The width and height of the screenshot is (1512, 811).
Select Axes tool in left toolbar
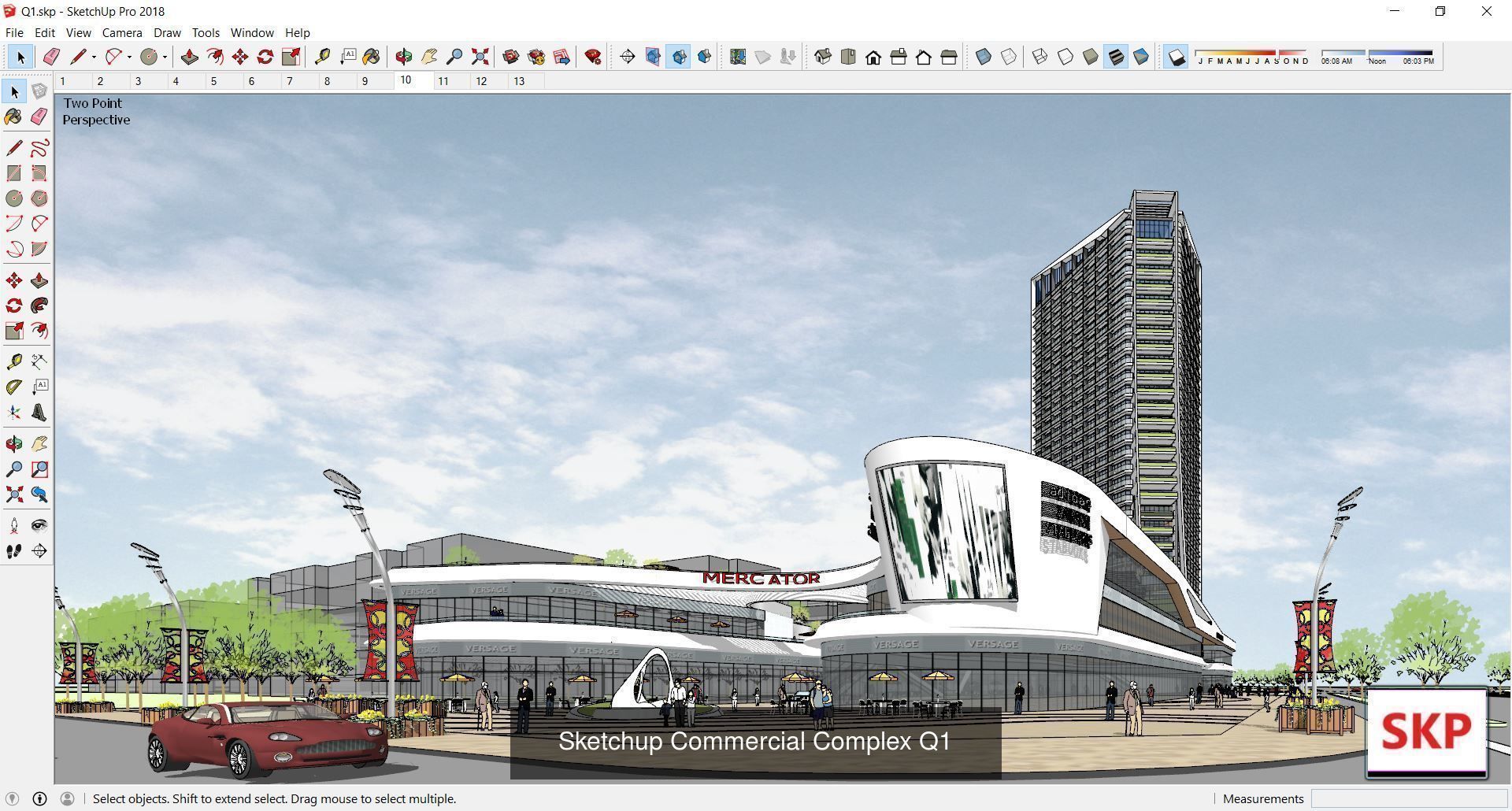[x=14, y=413]
